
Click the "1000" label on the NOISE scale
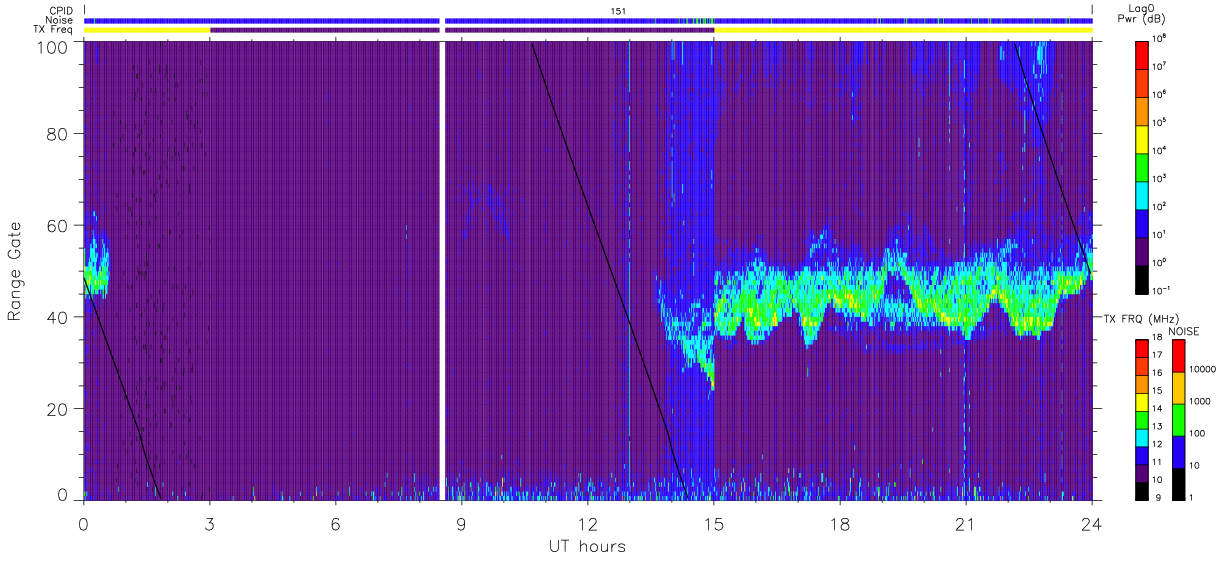point(1198,402)
